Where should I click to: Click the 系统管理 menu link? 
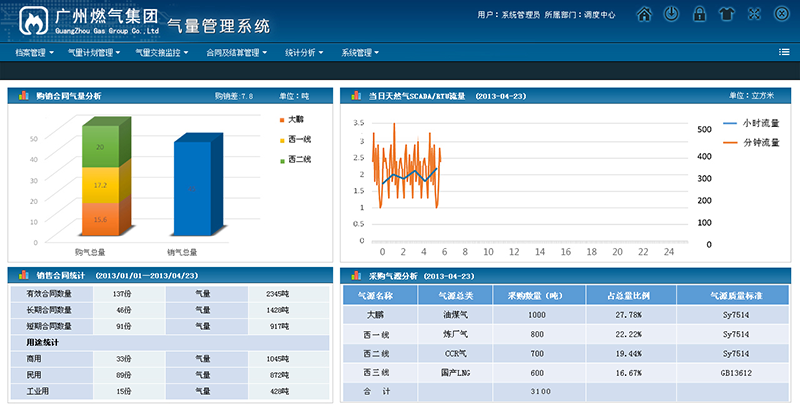360,52
